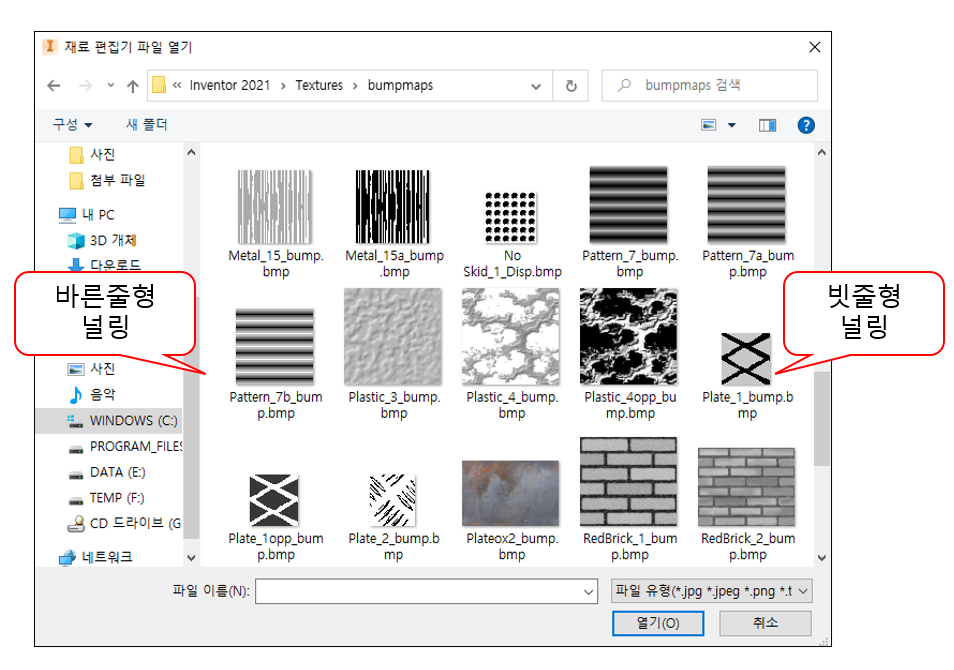Viewport: 954px width, 670px height.
Task: Select CD 드라이브 drive
Action: click(x=124, y=523)
